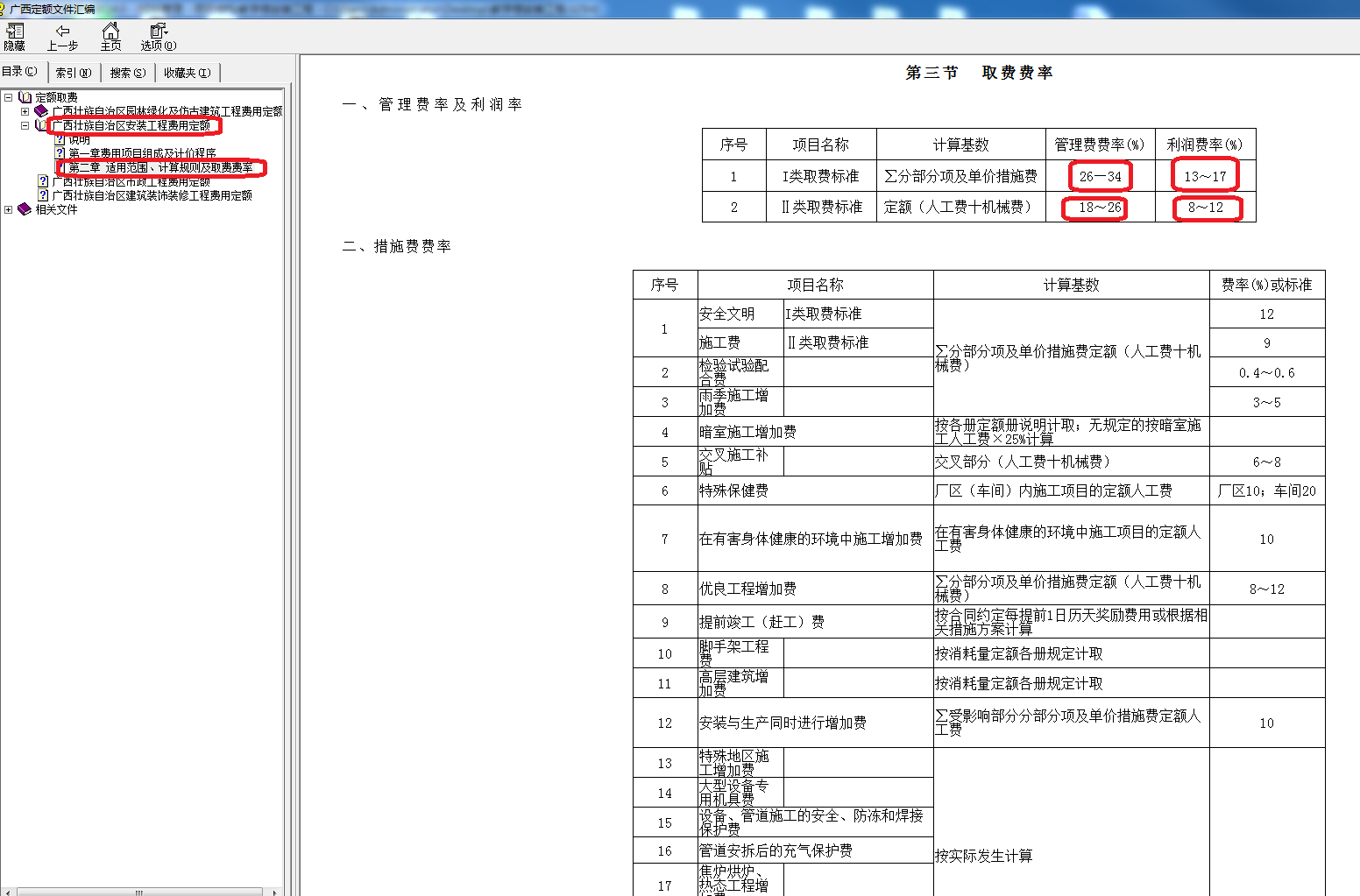Collapse the 定额取费 root node
Image resolution: width=1360 pixels, height=896 pixels.
(9, 97)
